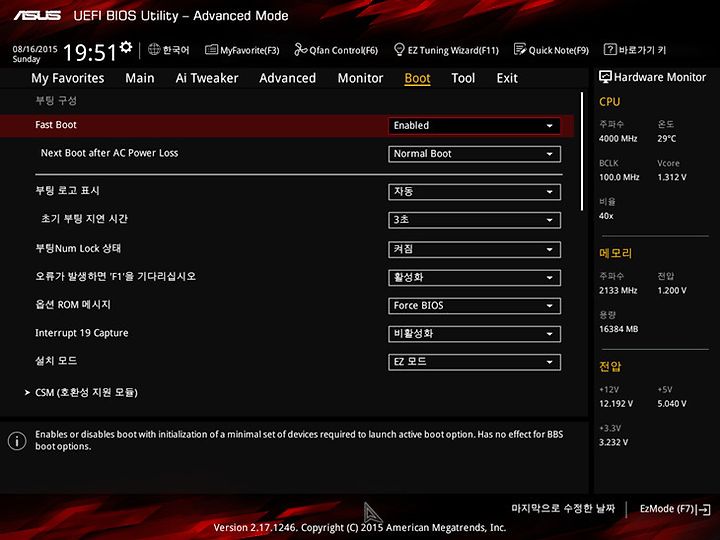The height and width of the screenshot is (540, 720).
Task: Click the +12V 12.192 V reading
Action: pos(616,404)
